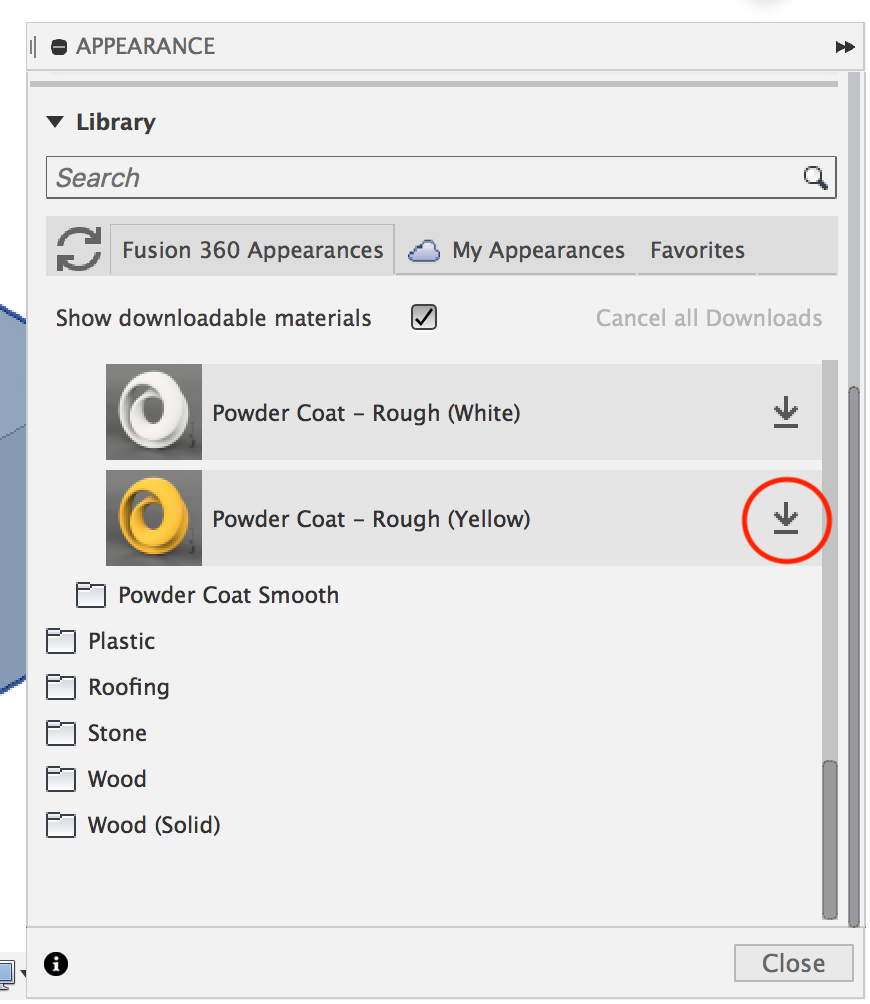Download Powder Coat Rough (White) material

tap(785, 412)
